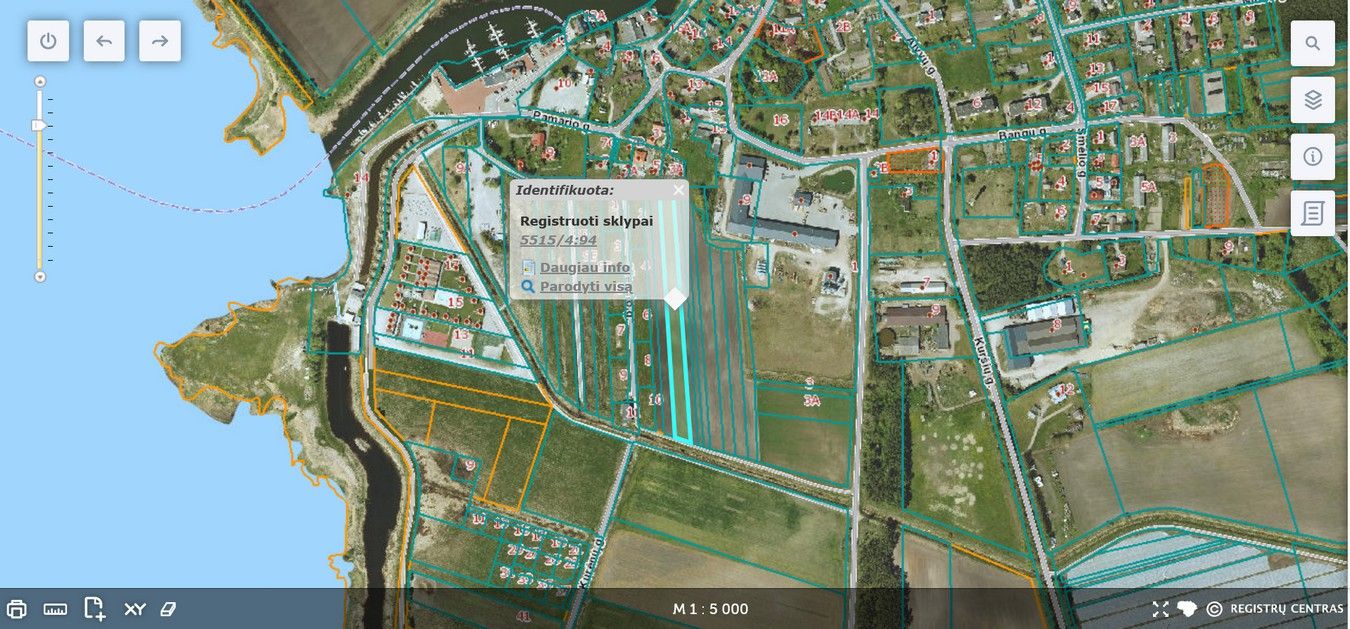Click the zoom slider down arrow
This screenshot has height=629, width=1350.
(x=40, y=276)
